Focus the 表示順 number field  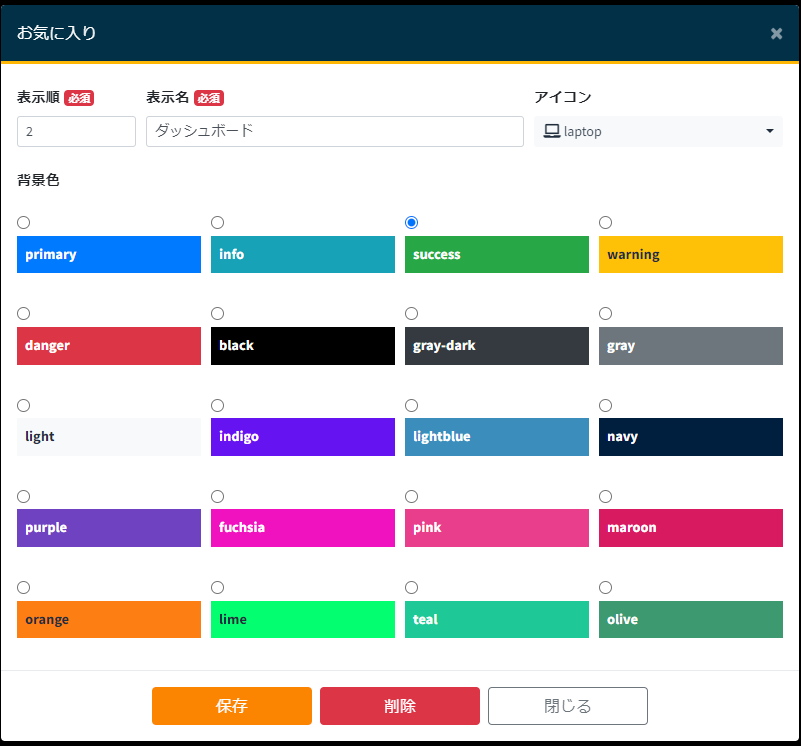tap(76, 131)
